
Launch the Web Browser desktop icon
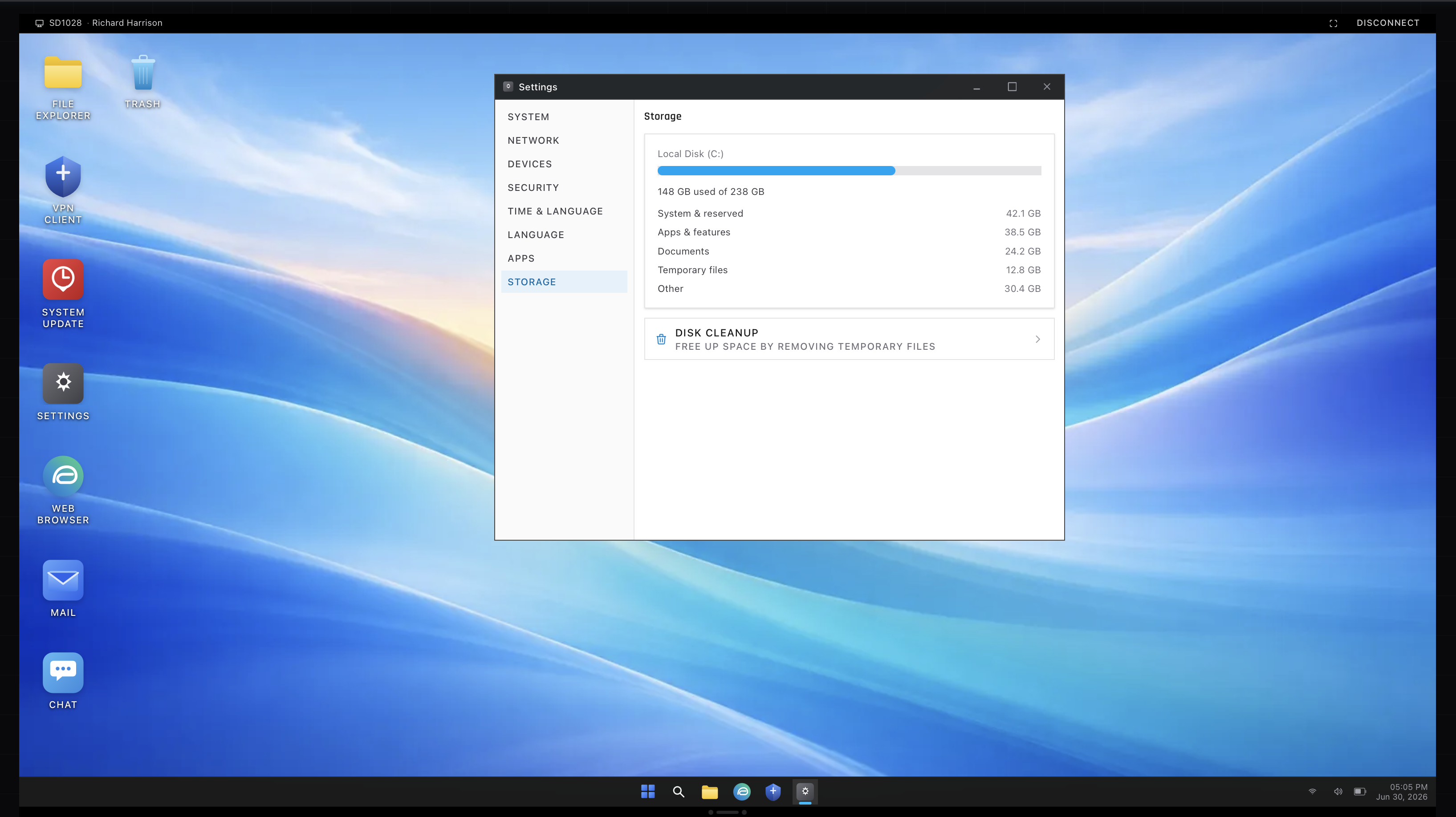[63, 490]
